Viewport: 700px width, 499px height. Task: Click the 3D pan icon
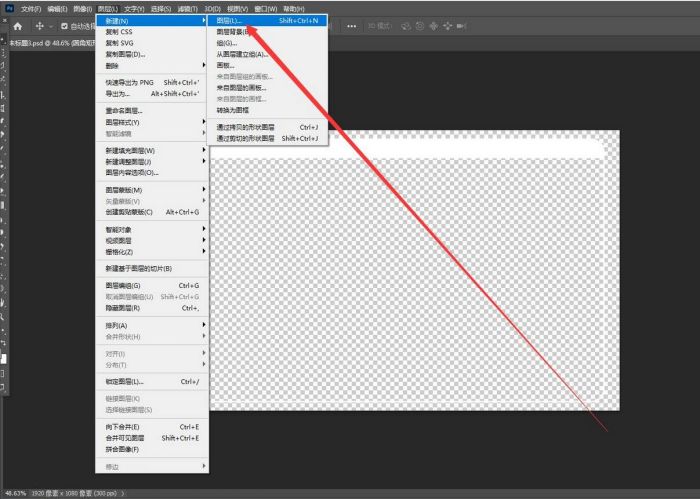pos(434,27)
